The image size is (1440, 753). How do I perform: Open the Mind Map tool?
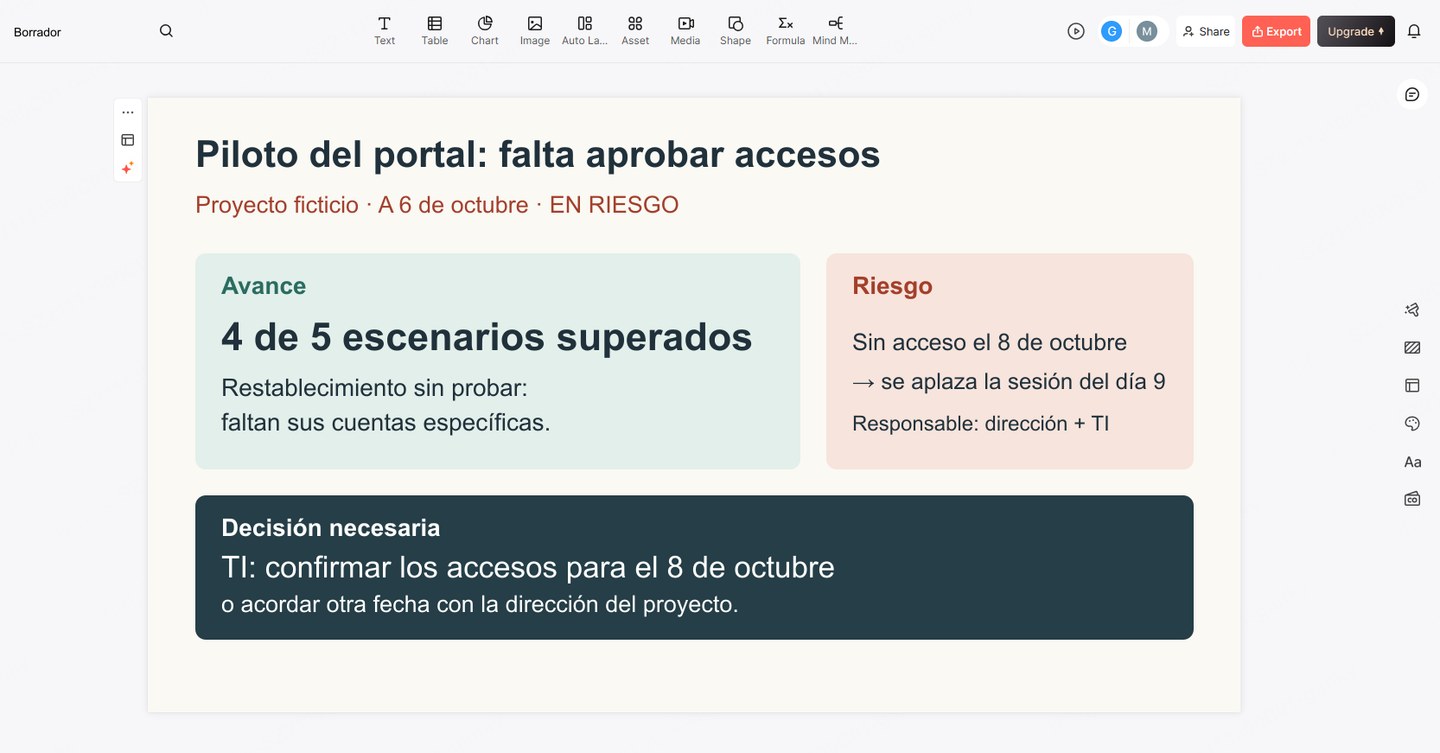[835, 31]
